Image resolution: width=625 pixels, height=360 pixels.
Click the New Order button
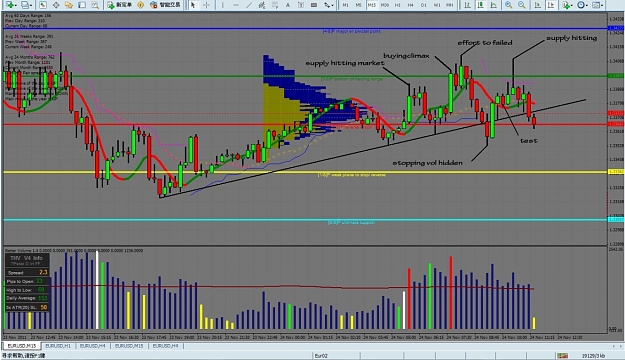120,5
